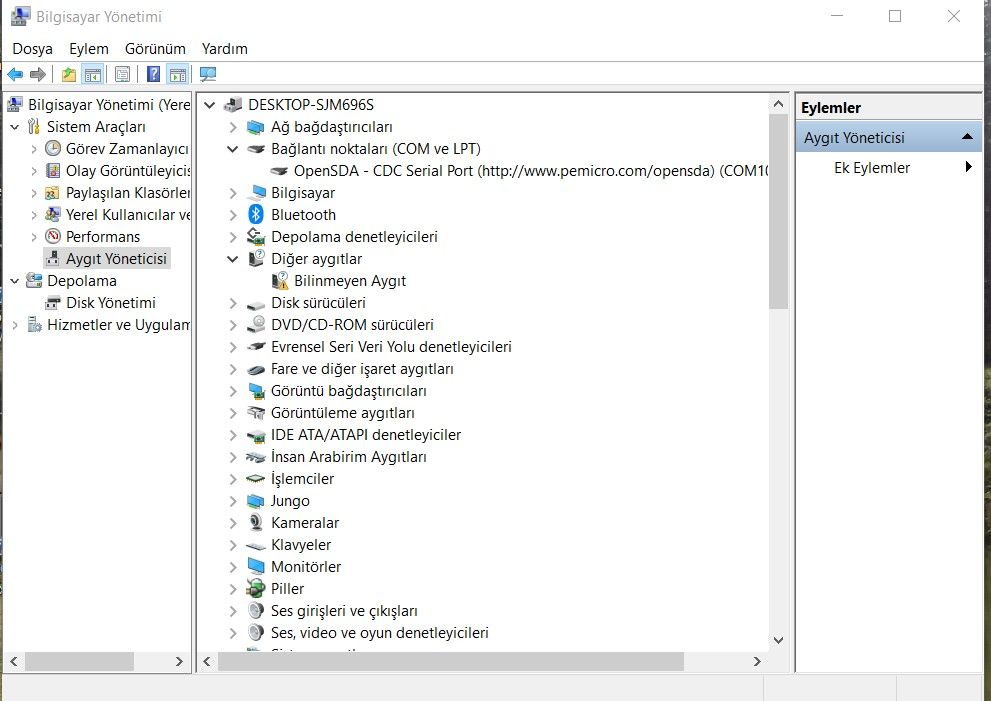The image size is (991, 701).
Task: Select IDE ATA/ATAPI denetleyiciler row
Action: click(x=366, y=435)
